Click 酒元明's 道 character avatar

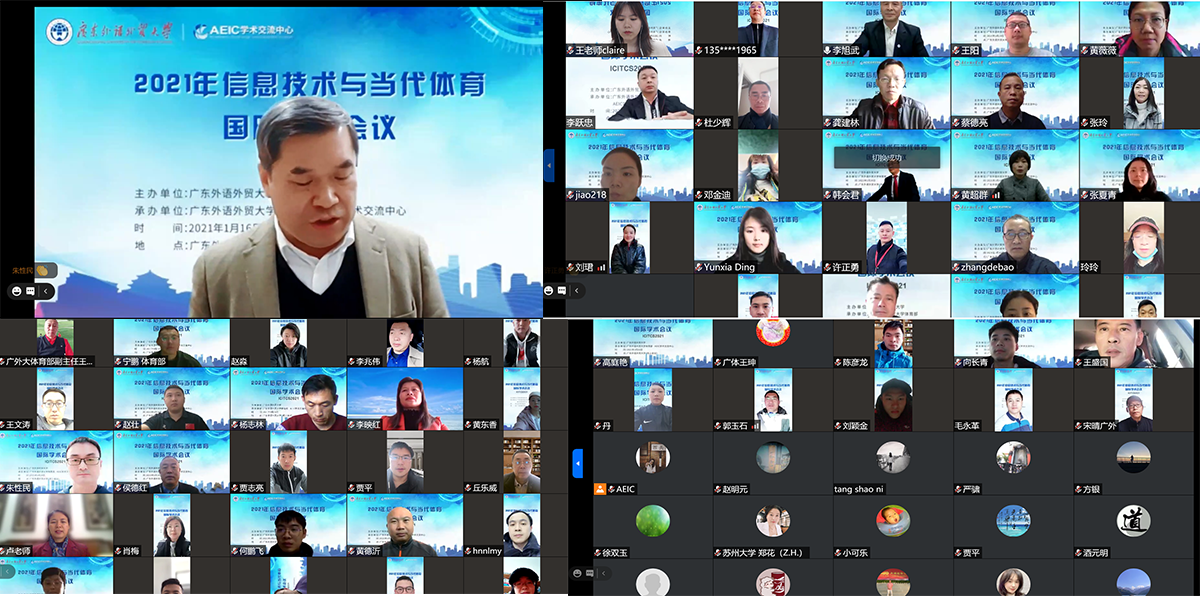(x=1134, y=520)
